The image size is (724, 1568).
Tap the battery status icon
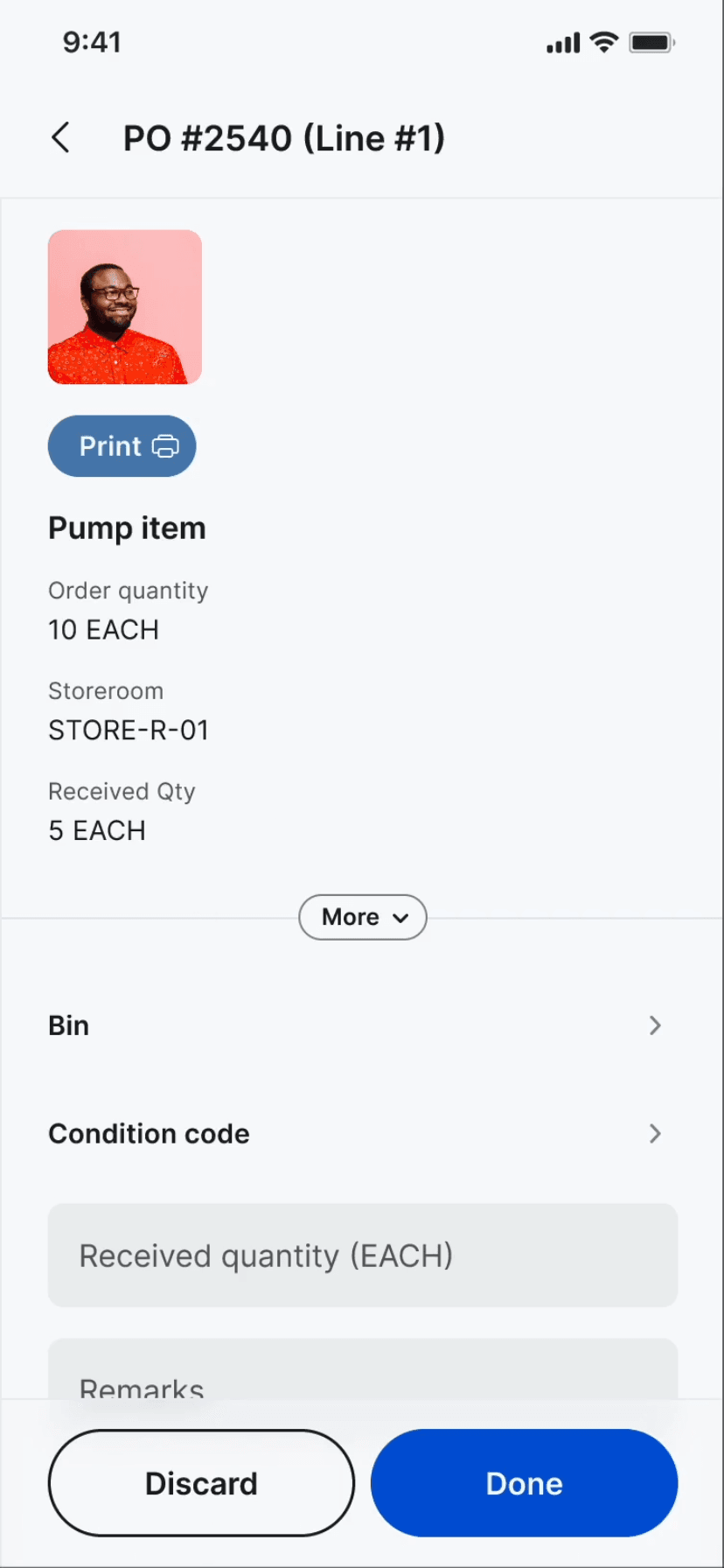tap(651, 42)
